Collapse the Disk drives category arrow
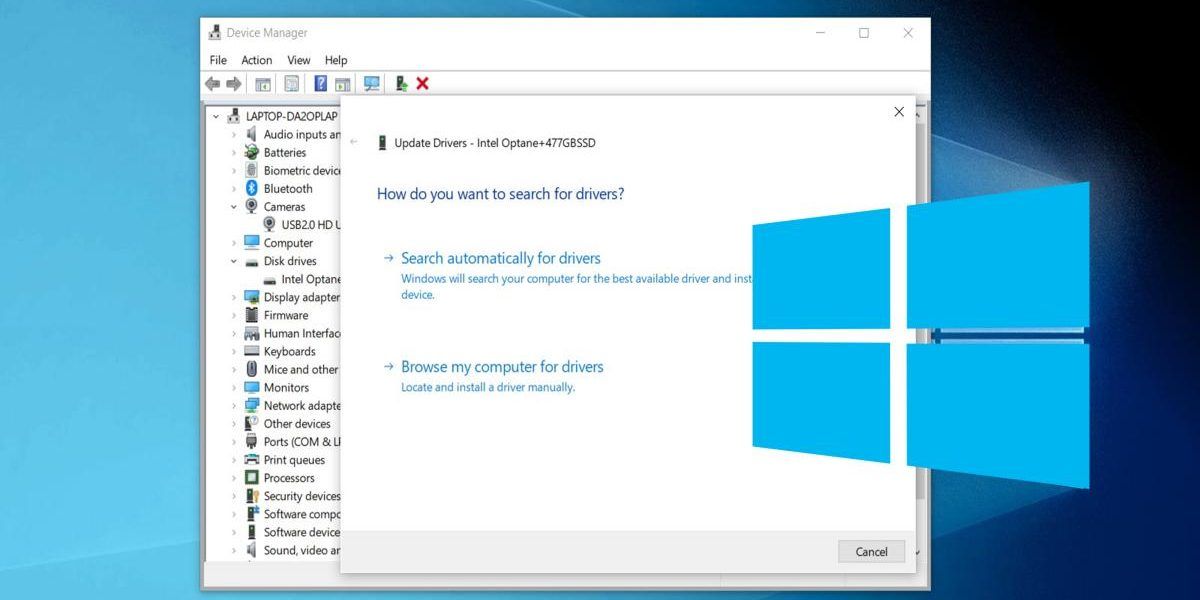Viewport: 1200px width, 600px height. tap(234, 261)
